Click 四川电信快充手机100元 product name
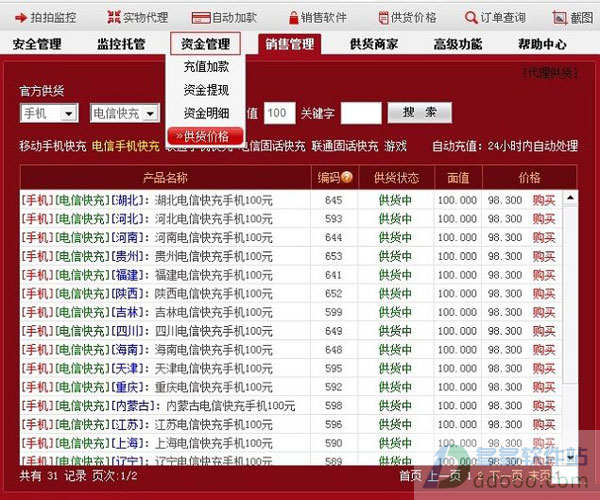This screenshot has width=600, height=500. click(214, 331)
